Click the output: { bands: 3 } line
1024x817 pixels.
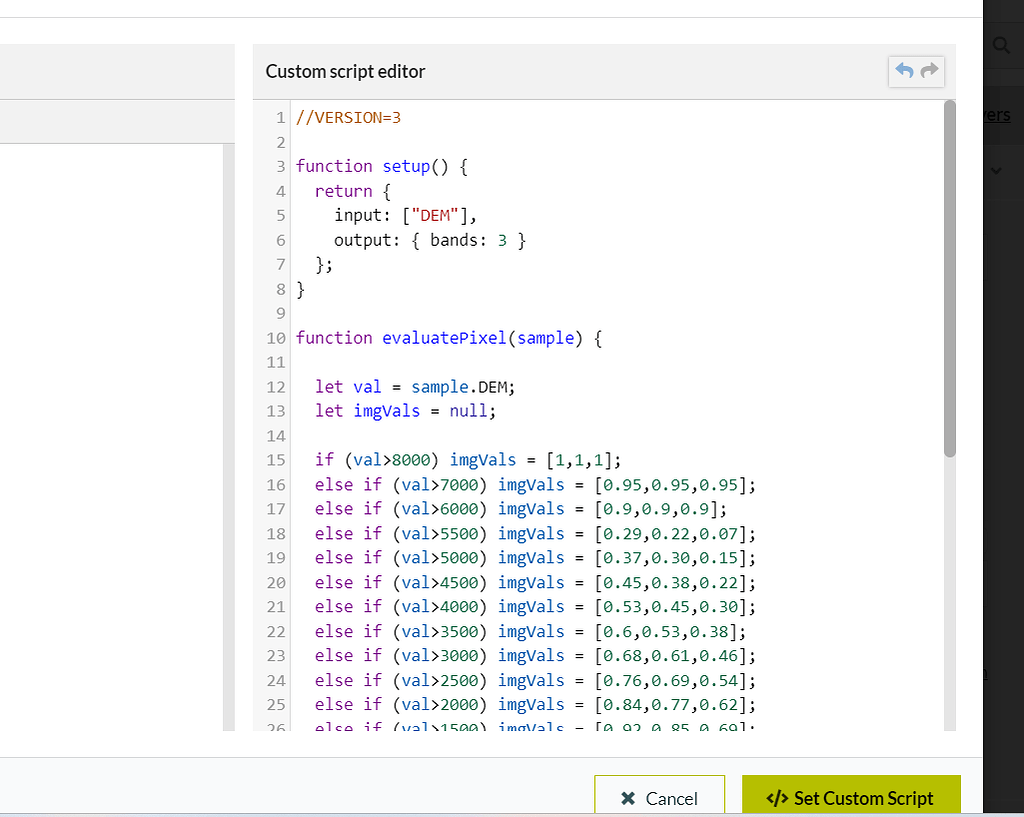[429, 240]
